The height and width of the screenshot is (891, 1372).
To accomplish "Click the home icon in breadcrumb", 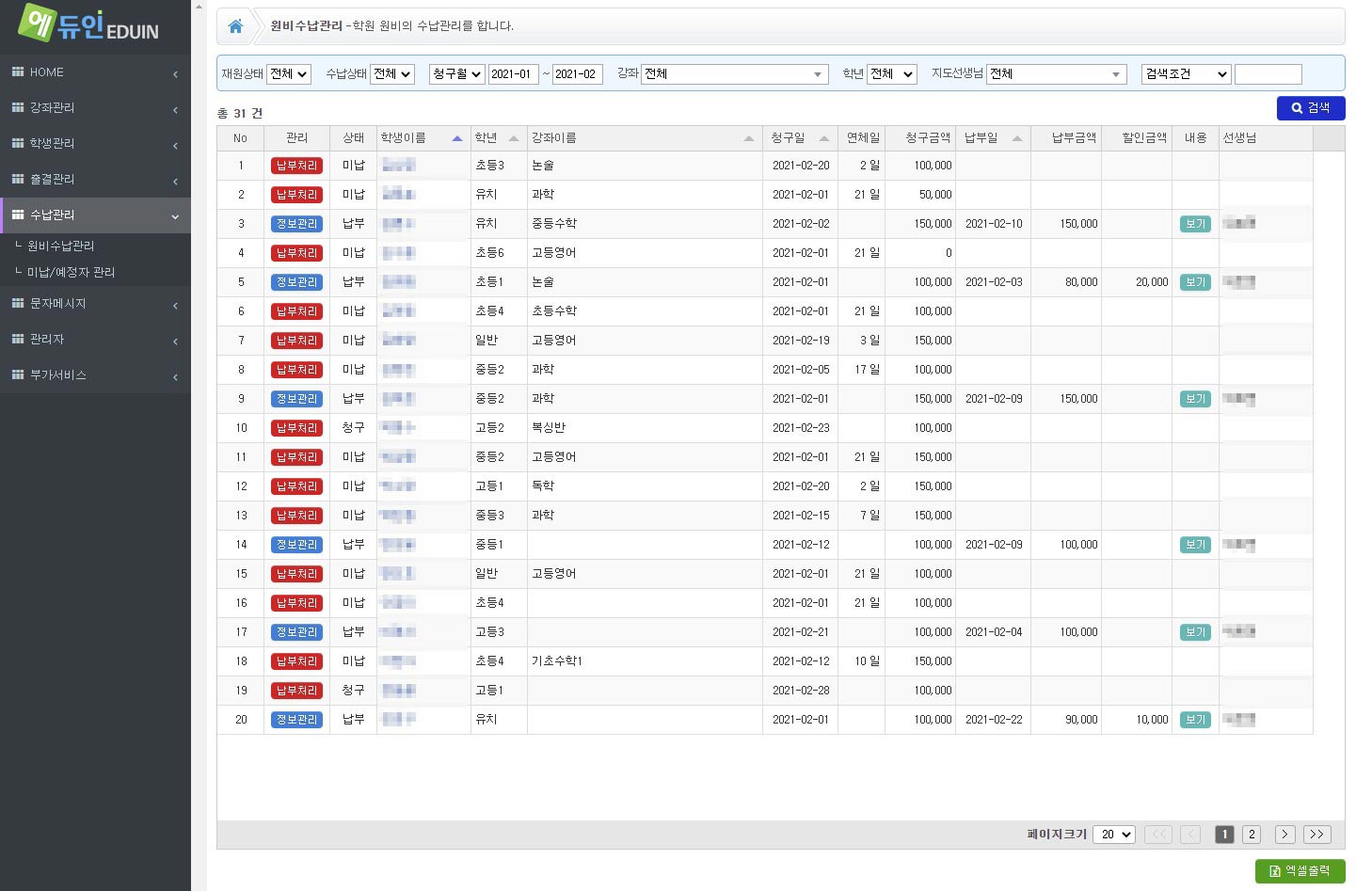I will [235, 26].
